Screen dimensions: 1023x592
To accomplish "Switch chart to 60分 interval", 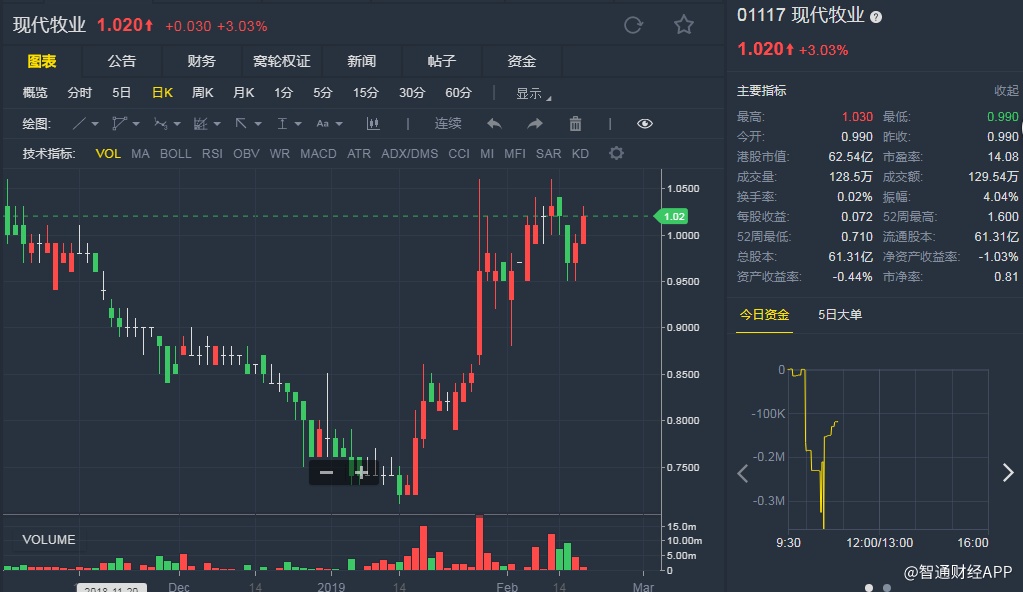I will pyautogui.click(x=458, y=93).
